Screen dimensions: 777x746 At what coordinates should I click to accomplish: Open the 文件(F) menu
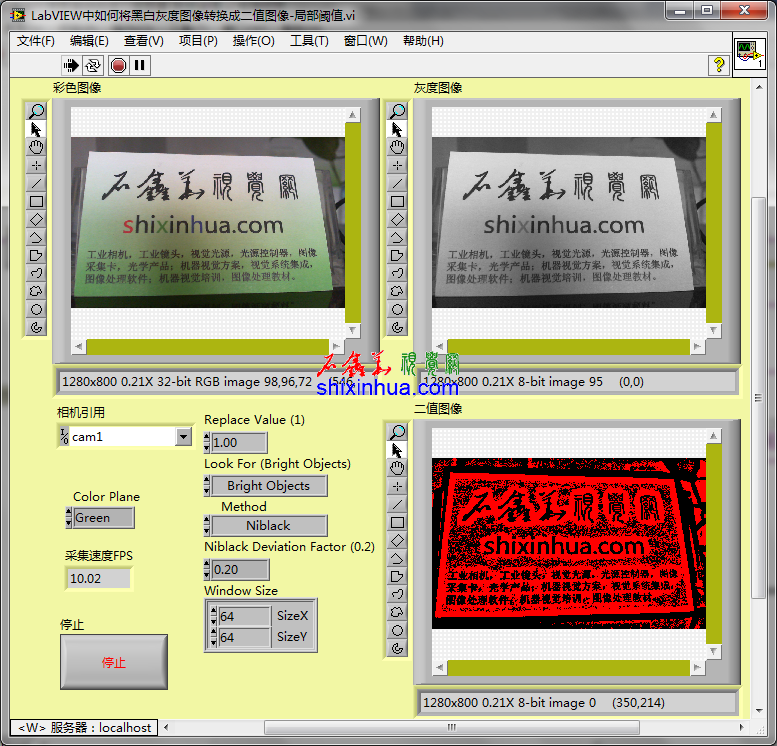coord(36,41)
